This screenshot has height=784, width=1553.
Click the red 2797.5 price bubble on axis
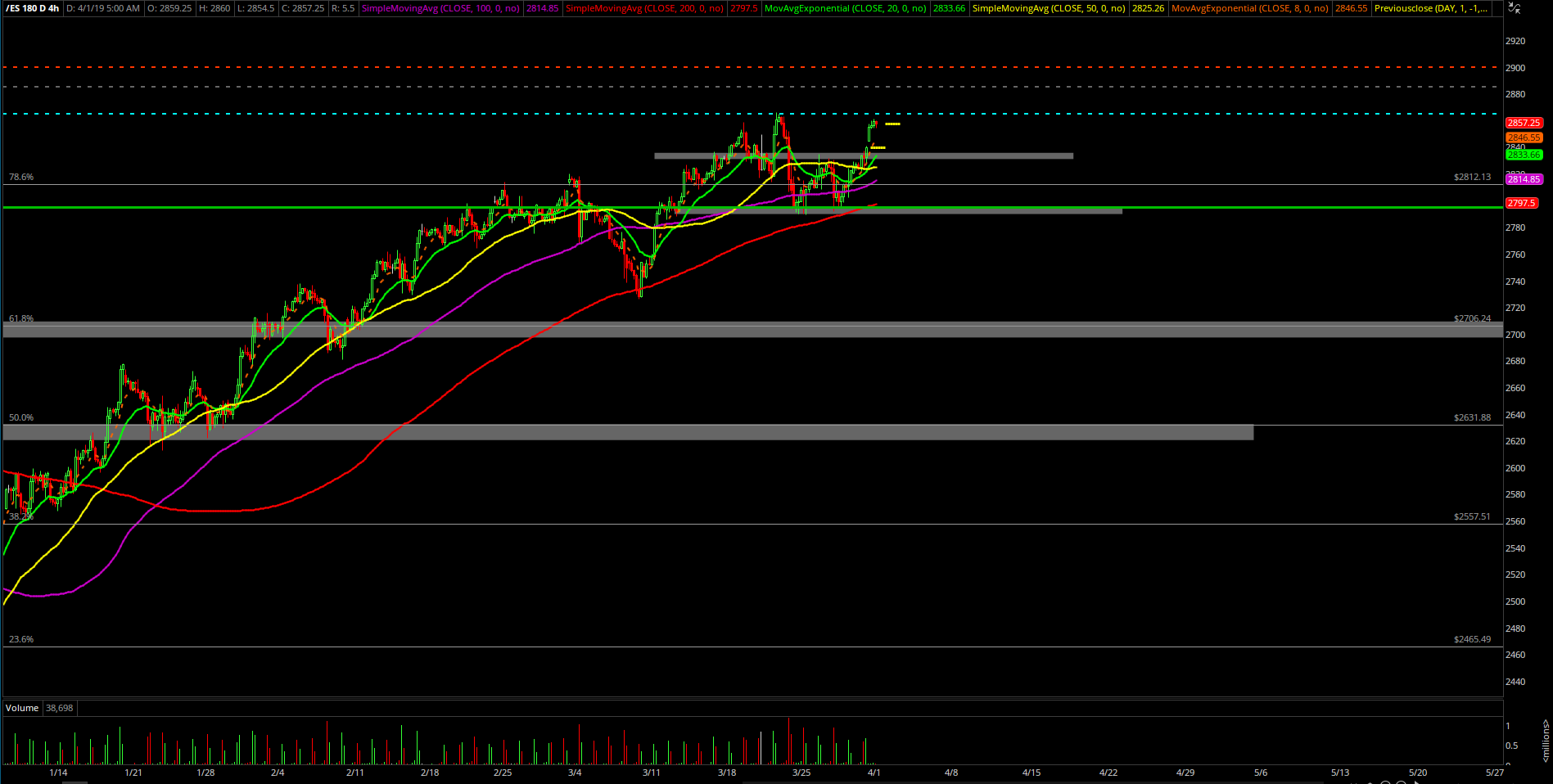[x=1522, y=203]
